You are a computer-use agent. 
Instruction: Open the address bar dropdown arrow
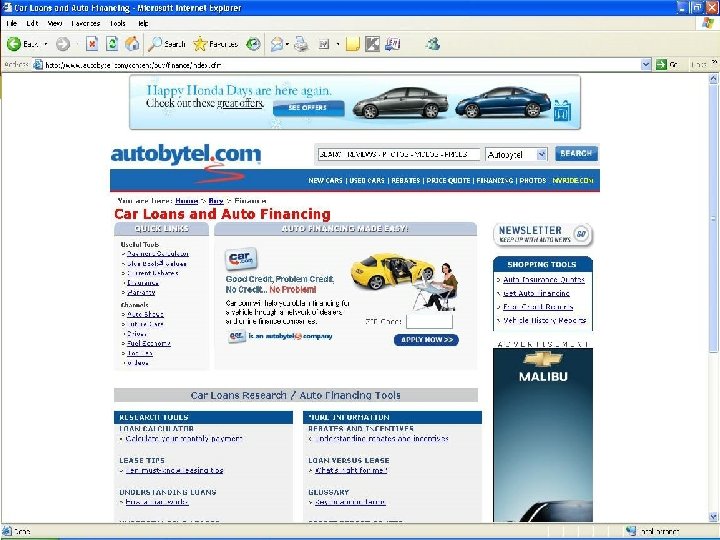tap(646, 65)
